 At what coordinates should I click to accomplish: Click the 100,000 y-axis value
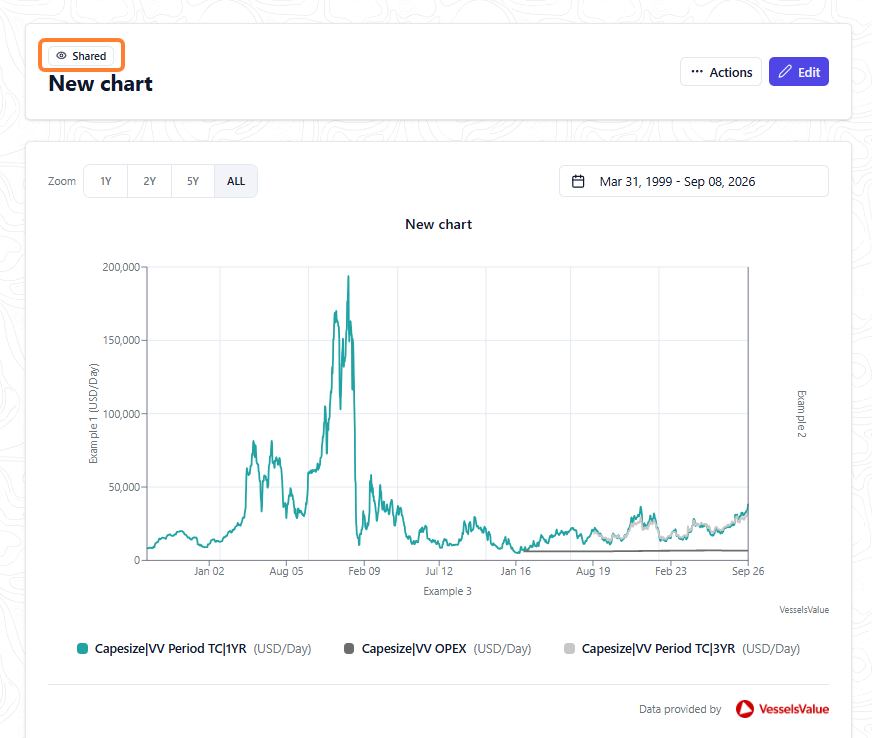tap(121, 414)
